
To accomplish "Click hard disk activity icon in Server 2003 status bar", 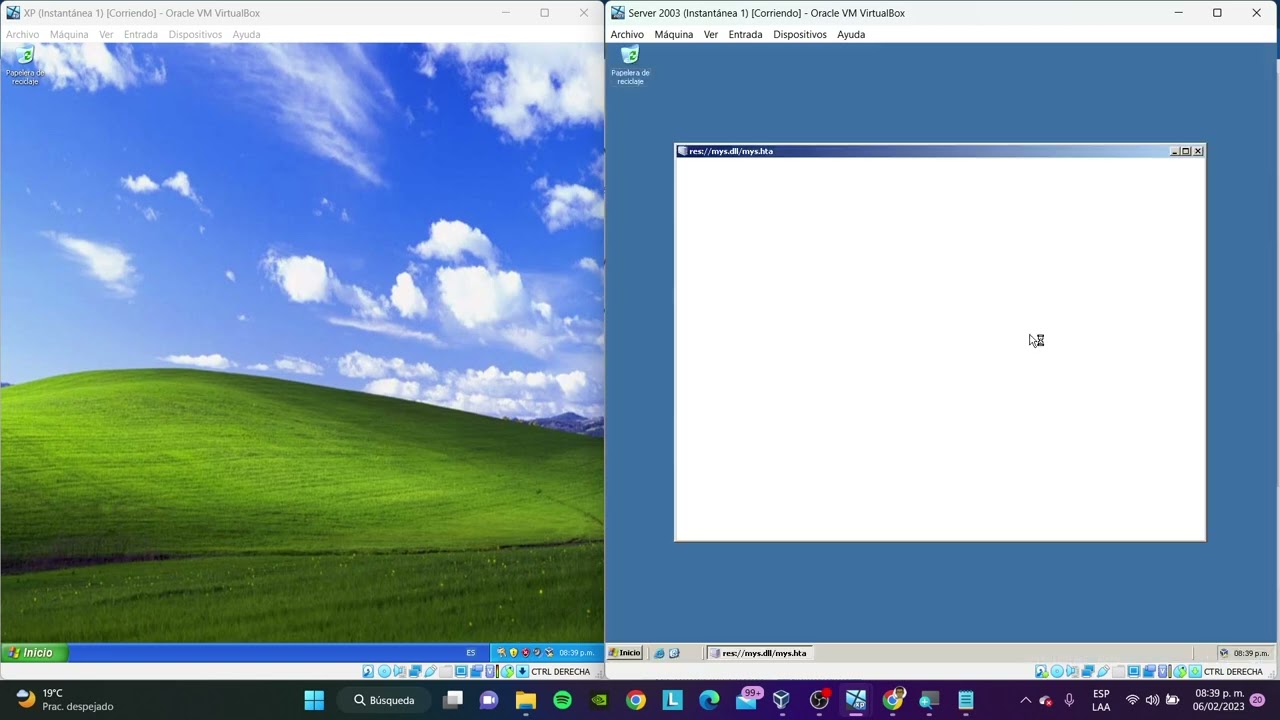I will [x=1041, y=672].
